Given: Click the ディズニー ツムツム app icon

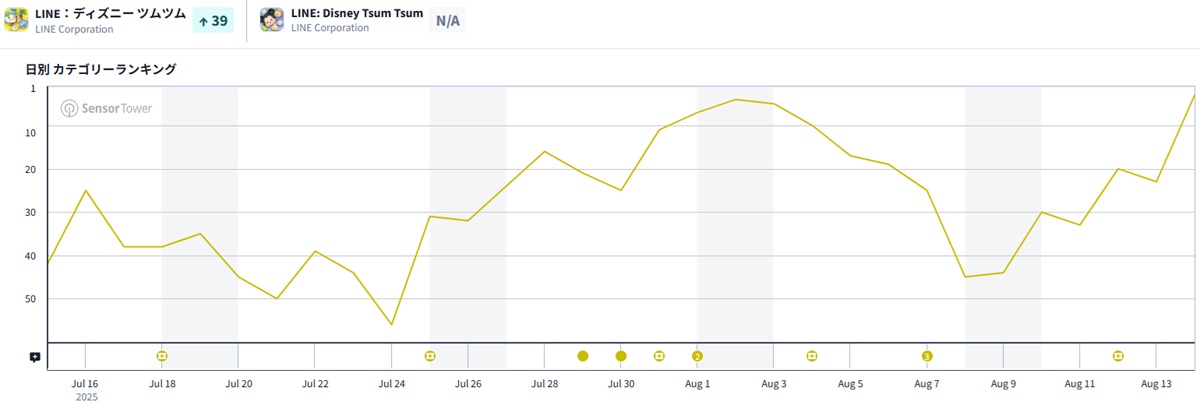Looking at the screenshot, I should coord(17,20).
